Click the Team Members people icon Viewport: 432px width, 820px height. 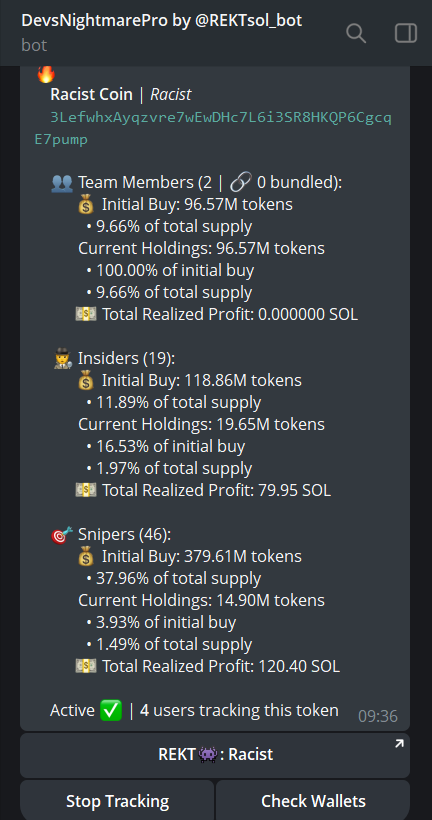(62, 183)
